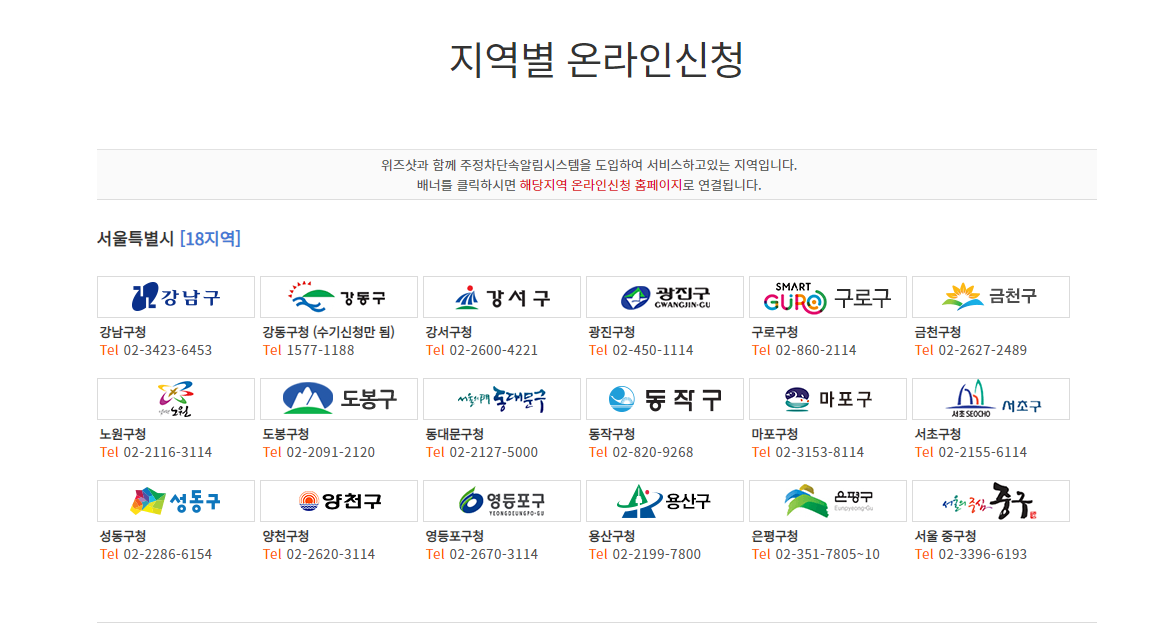Select phone number 02-351-7805~10
This screenshot has width=1164, height=629.
click(828, 554)
